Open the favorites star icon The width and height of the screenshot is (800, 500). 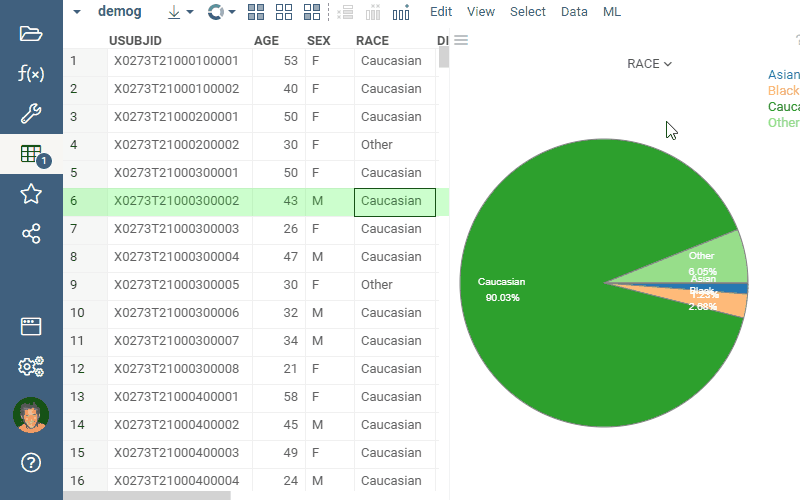click(31, 194)
